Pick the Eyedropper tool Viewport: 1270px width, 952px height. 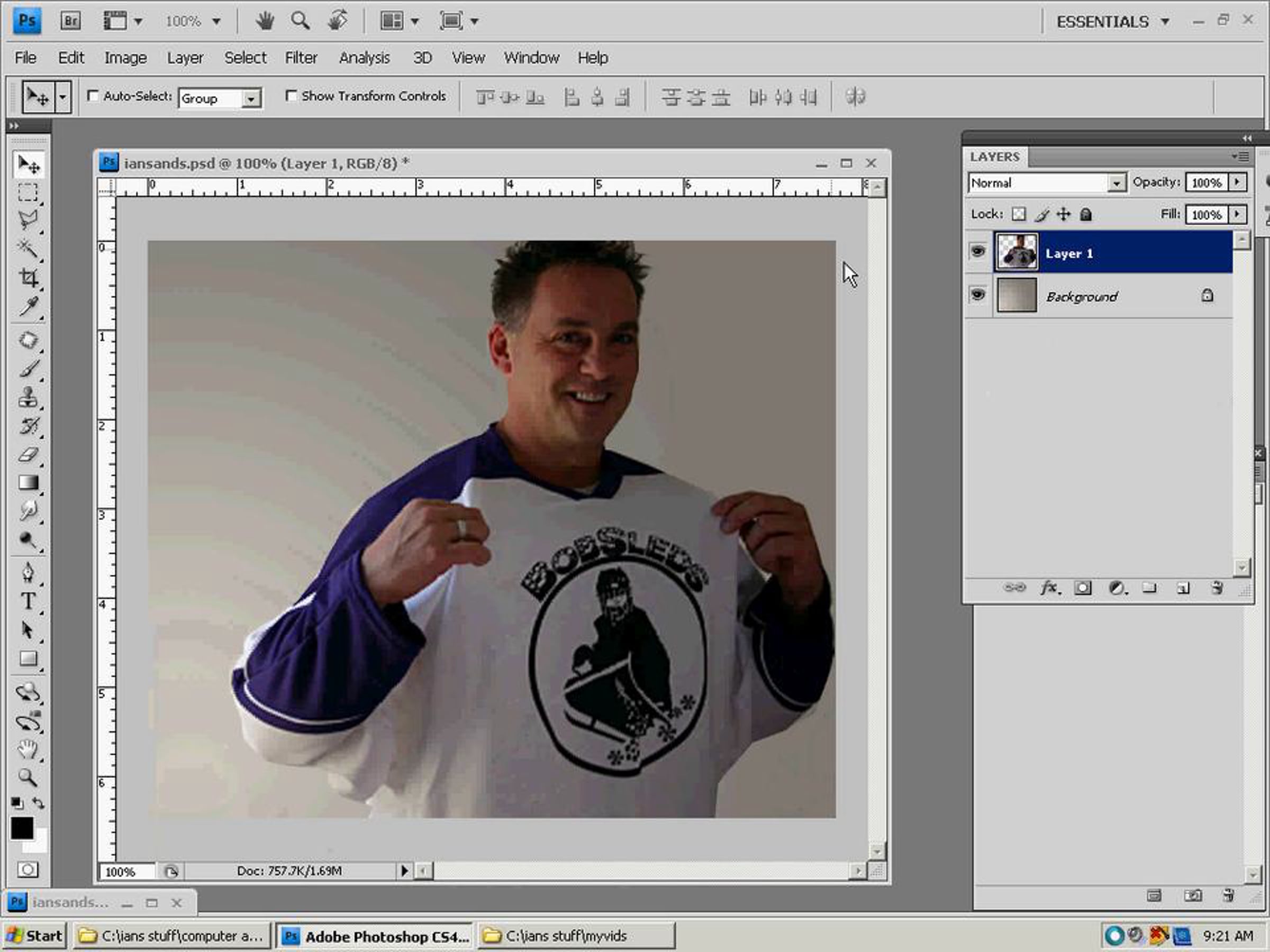pyautogui.click(x=28, y=306)
